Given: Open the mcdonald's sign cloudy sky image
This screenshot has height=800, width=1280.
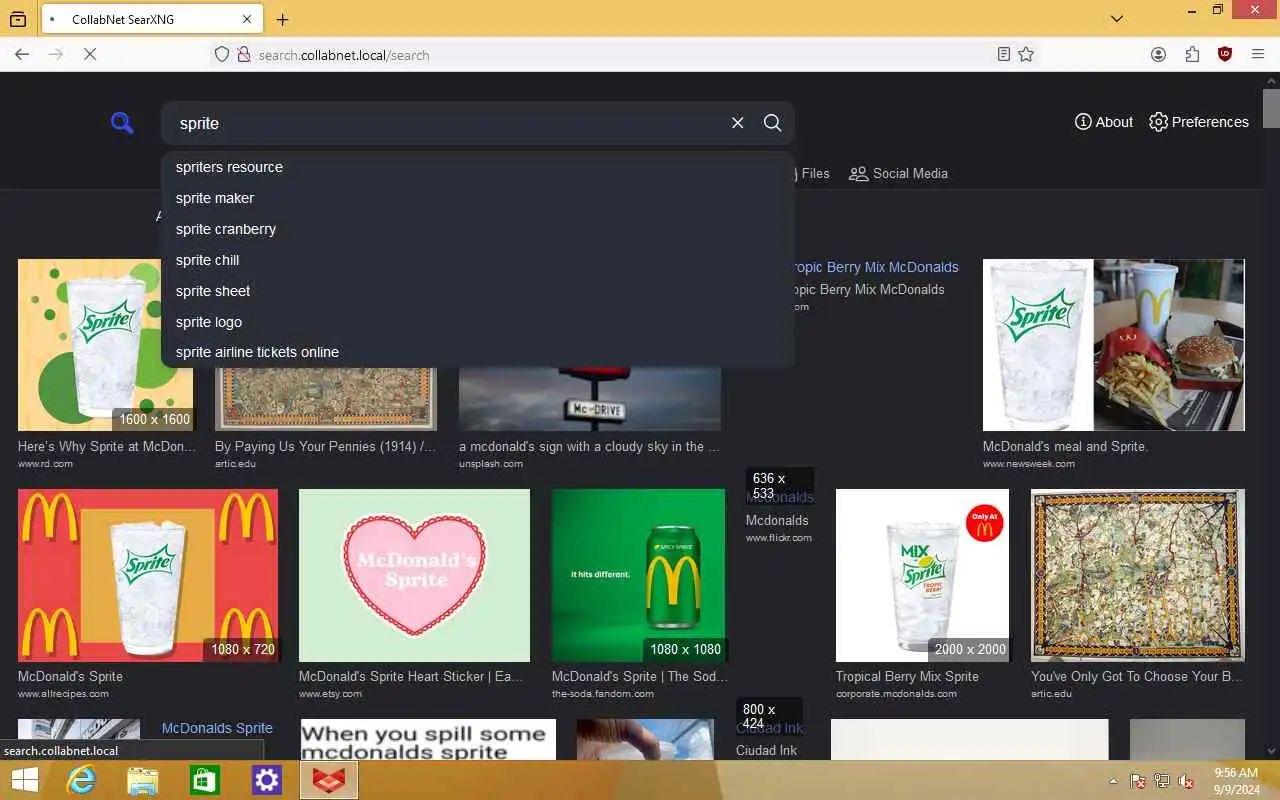Looking at the screenshot, I should click(590, 399).
